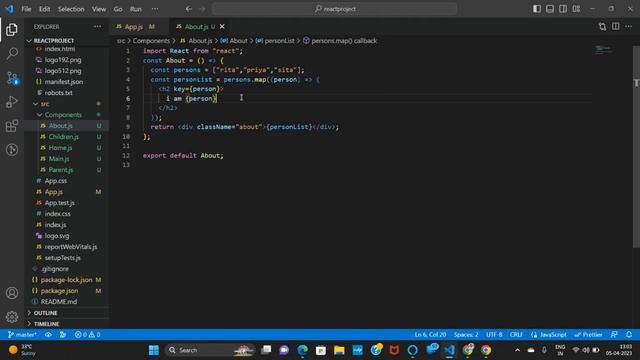The width and height of the screenshot is (640, 360).
Task: Split the editor to the right
Action: 616,27
